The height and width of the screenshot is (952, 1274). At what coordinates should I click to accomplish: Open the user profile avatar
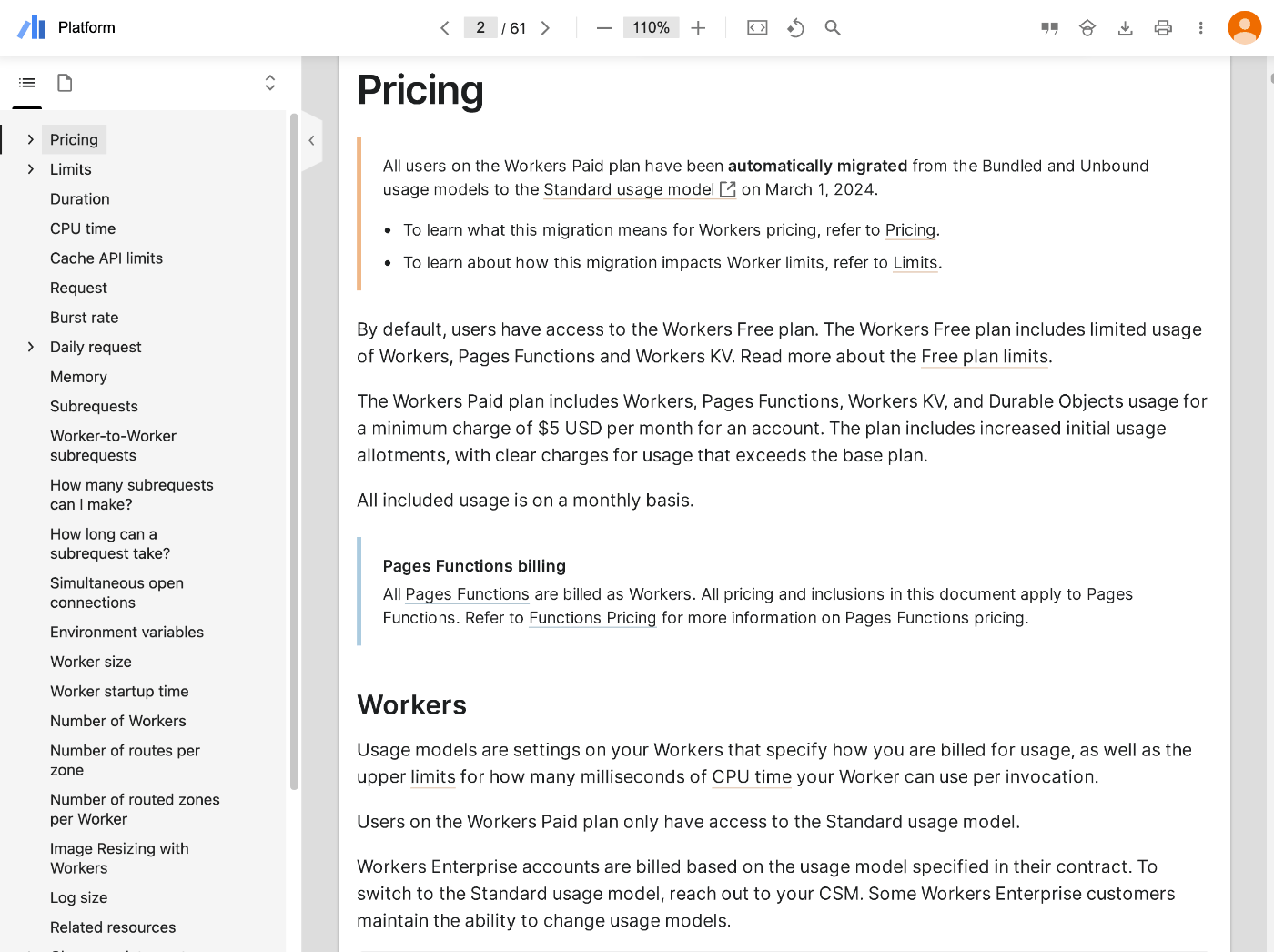(x=1244, y=27)
